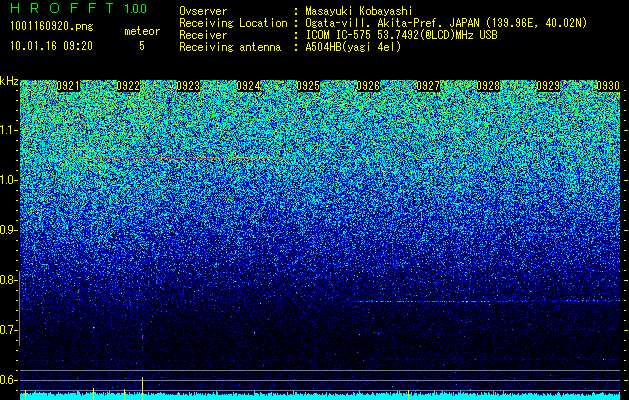
Task: Click the 1.0 kHz axis label
Action: [x=8, y=180]
